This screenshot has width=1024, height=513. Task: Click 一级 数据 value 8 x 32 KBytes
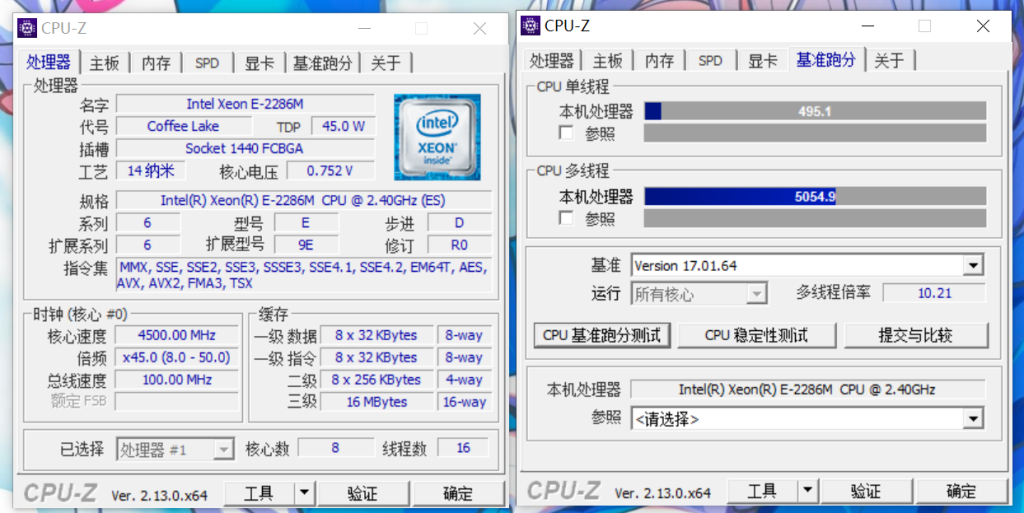click(x=377, y=335)
